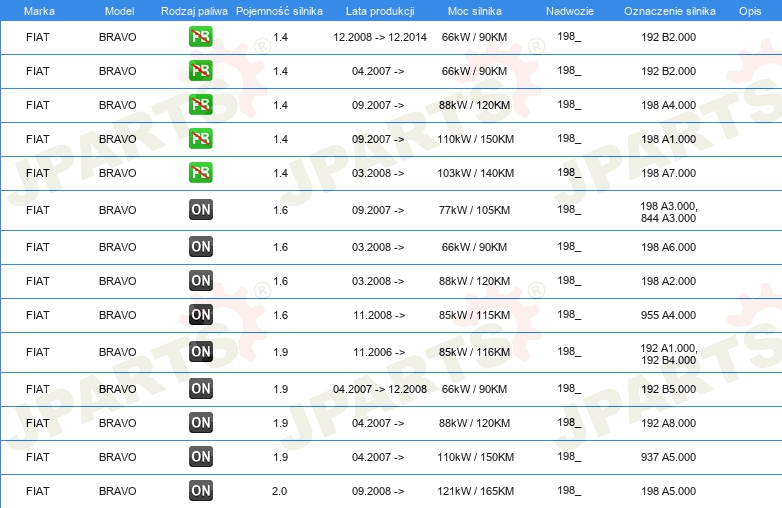Select engine code 198 A2.000
The image size is (782, 508).
[668, 281]
